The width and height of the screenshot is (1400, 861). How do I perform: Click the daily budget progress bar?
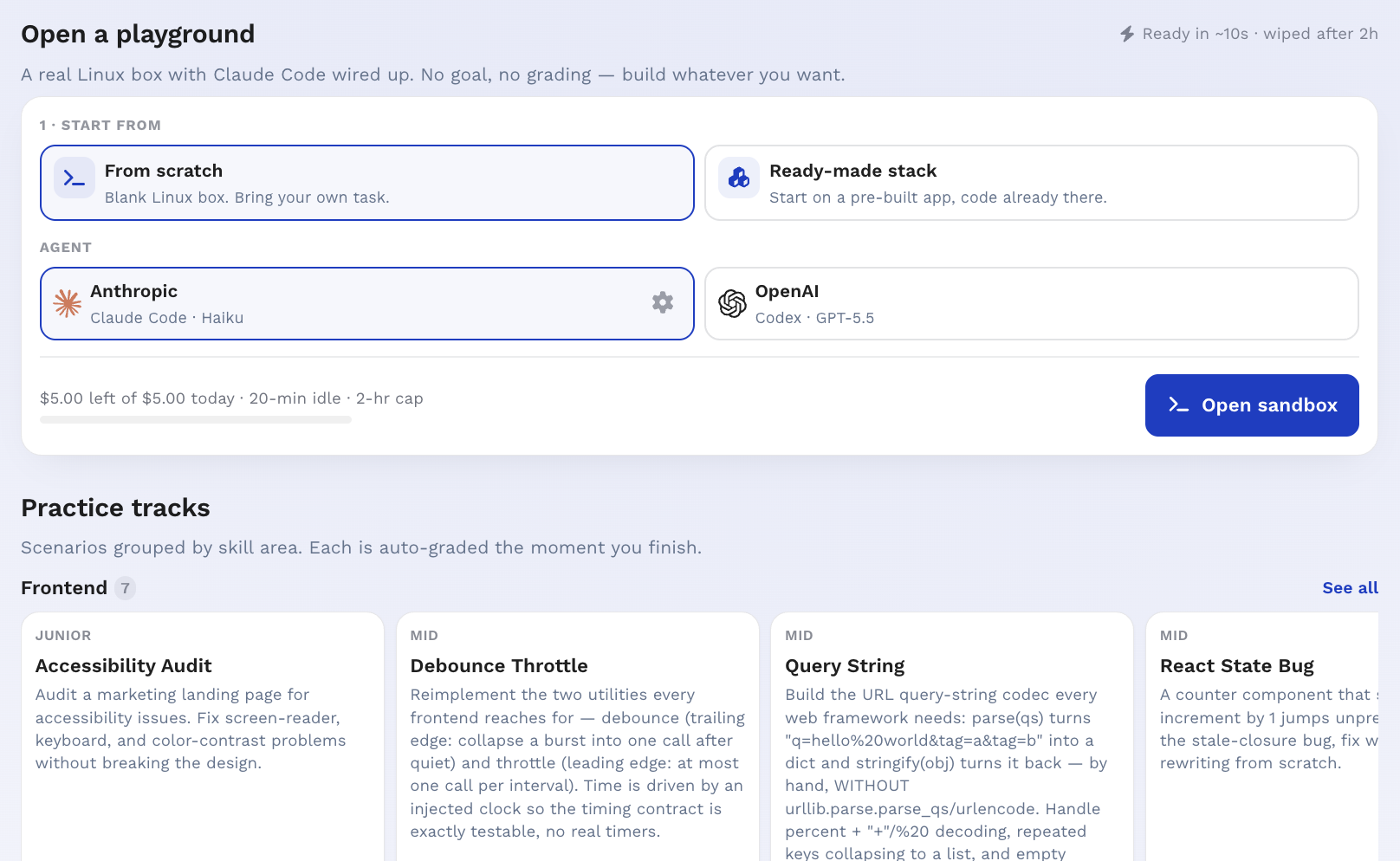point(196,420)
